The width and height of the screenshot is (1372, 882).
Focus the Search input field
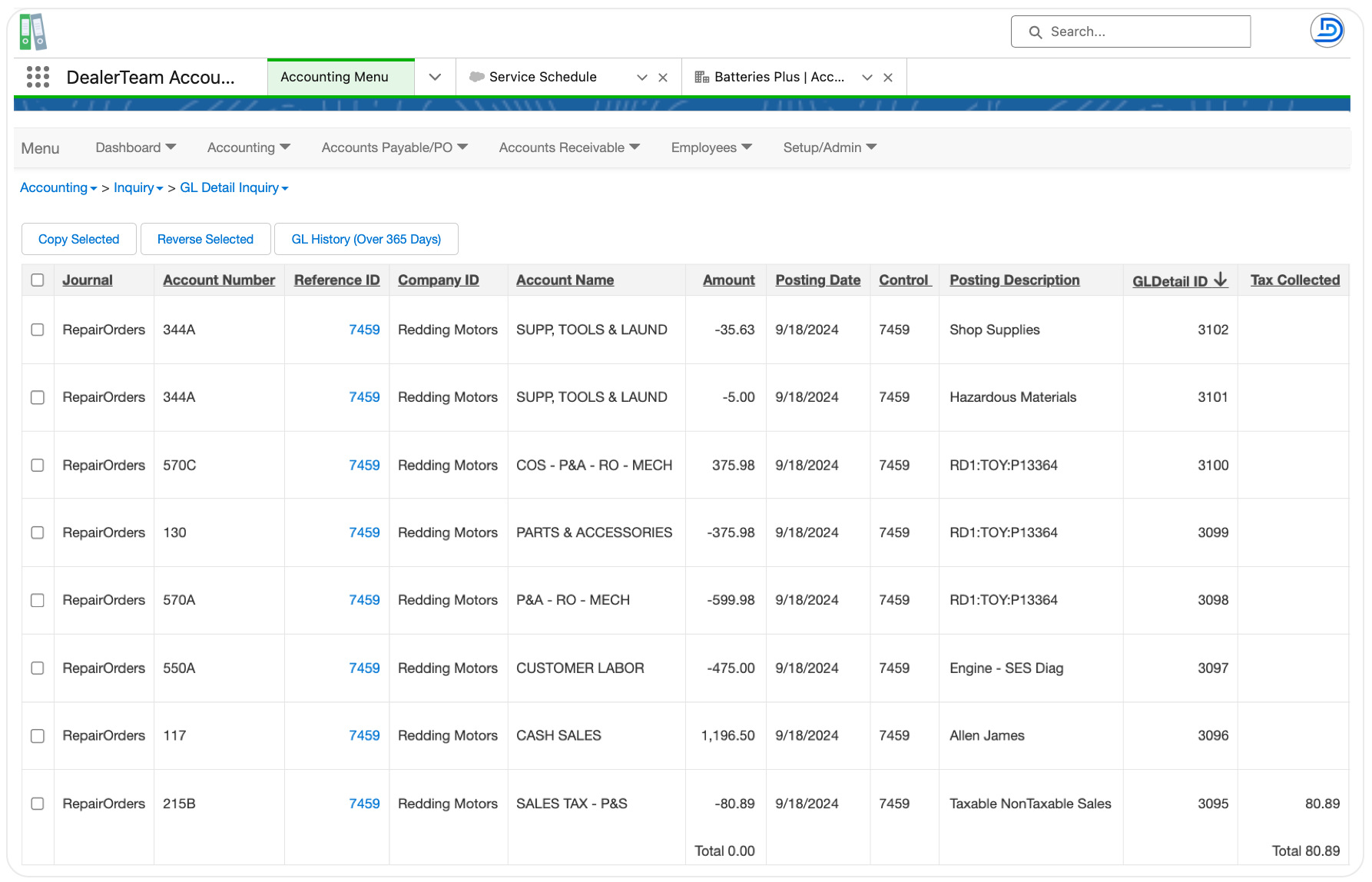coord(1131,31)
